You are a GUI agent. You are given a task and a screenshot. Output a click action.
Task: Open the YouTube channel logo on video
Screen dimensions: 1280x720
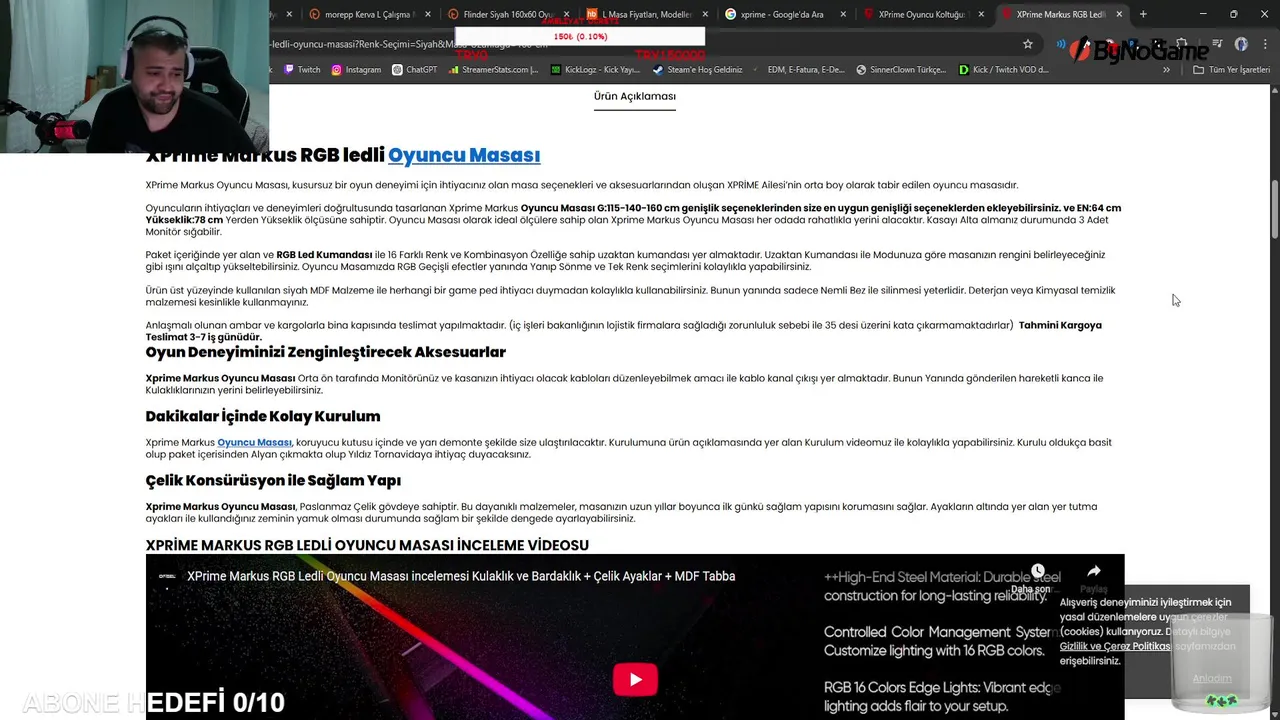click(167, 576)
